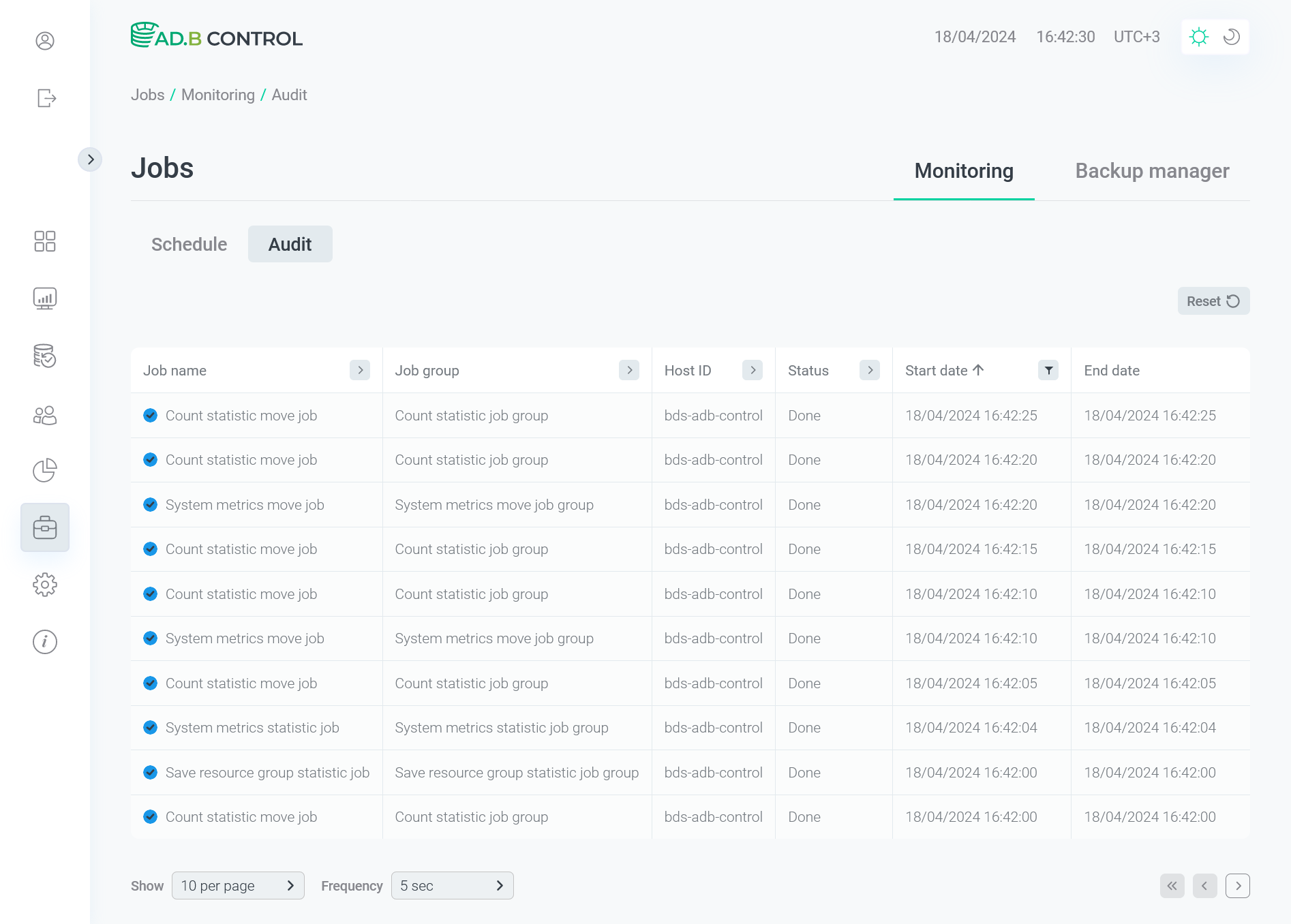
Task: Click the logout icon in sidebar
Action: 45,98
